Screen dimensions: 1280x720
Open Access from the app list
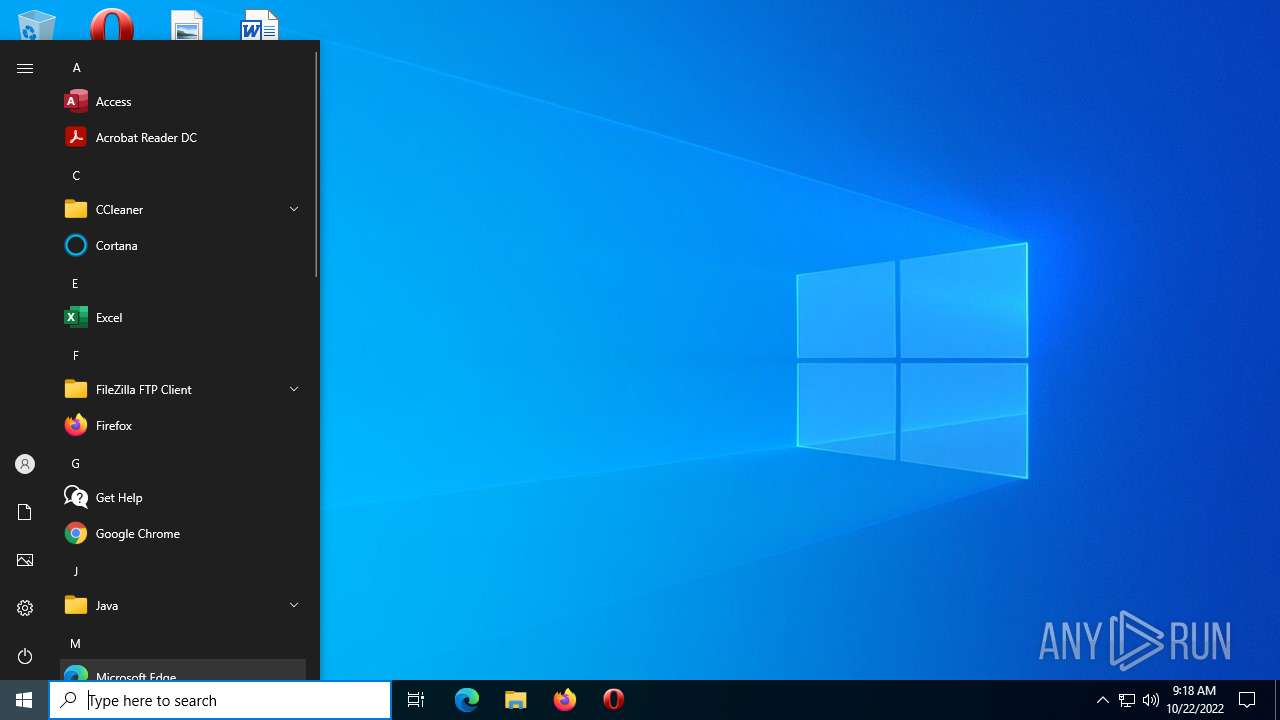click(x=183, y=101)
